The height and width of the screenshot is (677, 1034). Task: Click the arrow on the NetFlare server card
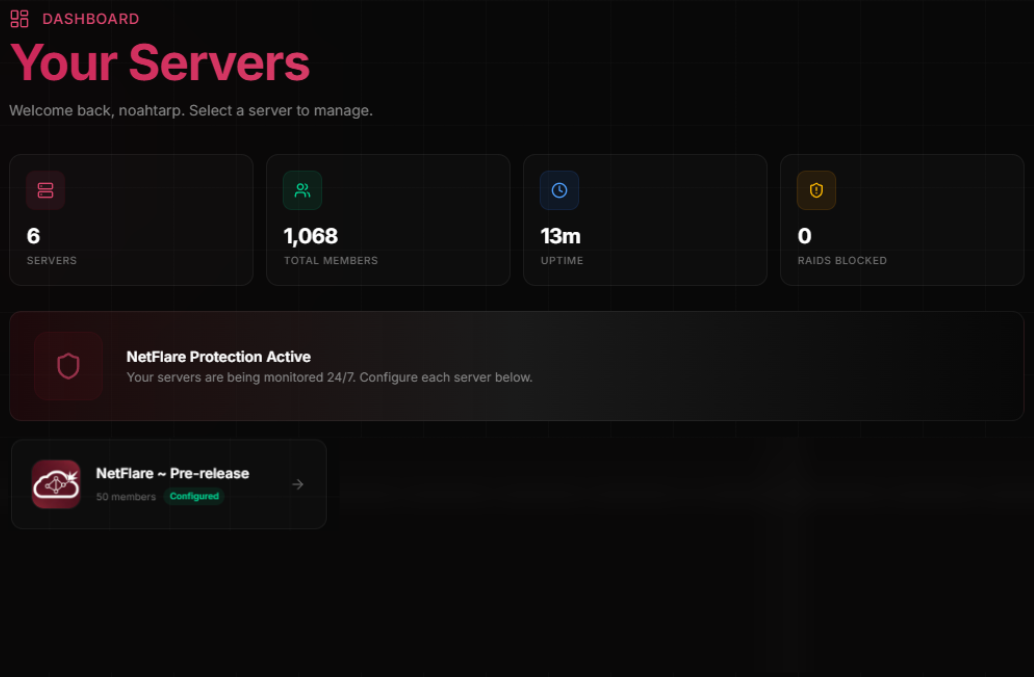[297, 484]
